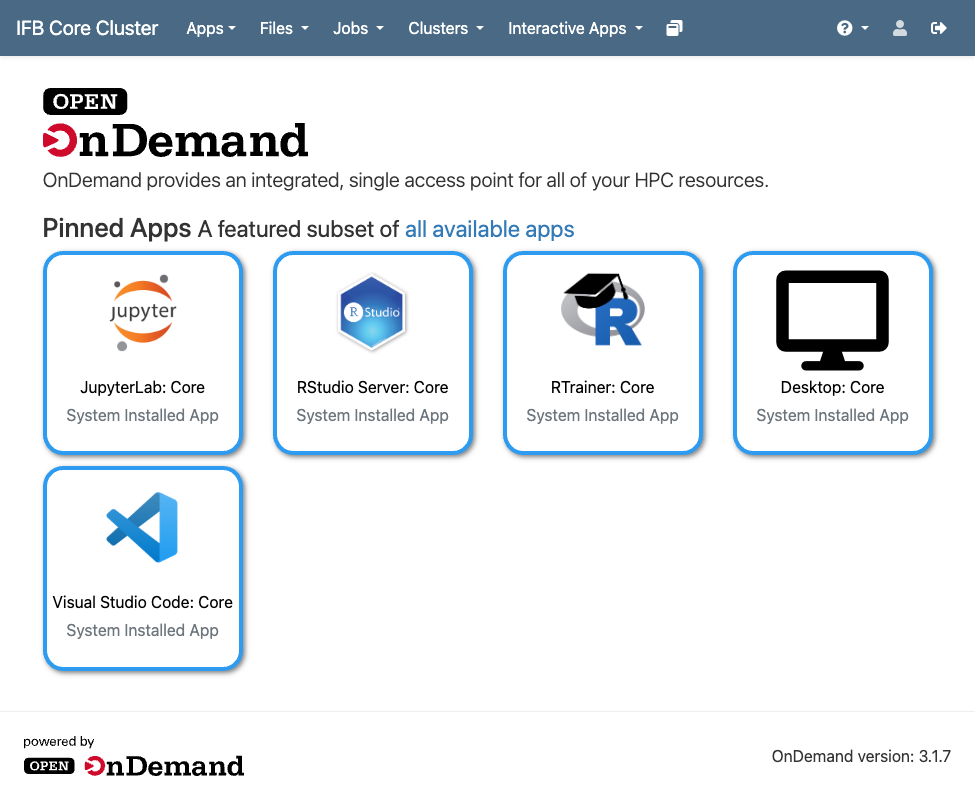This screenshot has width=975, height=800.
Task: Click the powered by footer text
Action: (58, 742)
